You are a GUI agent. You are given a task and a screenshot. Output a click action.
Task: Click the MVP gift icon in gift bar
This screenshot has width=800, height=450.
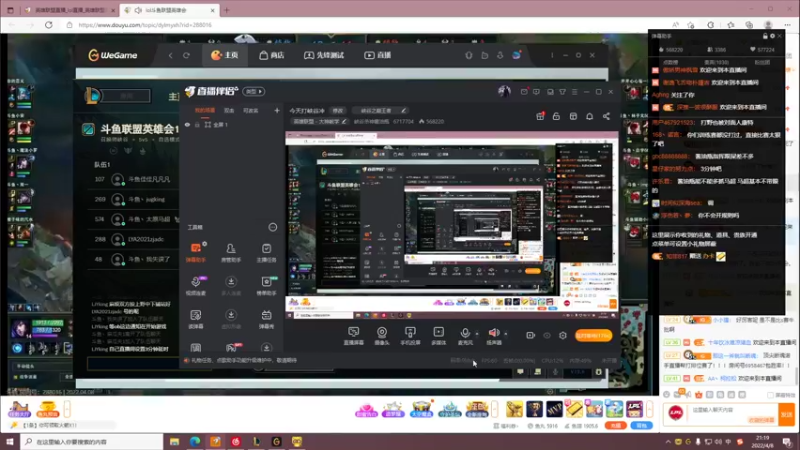tap(554, 409)
